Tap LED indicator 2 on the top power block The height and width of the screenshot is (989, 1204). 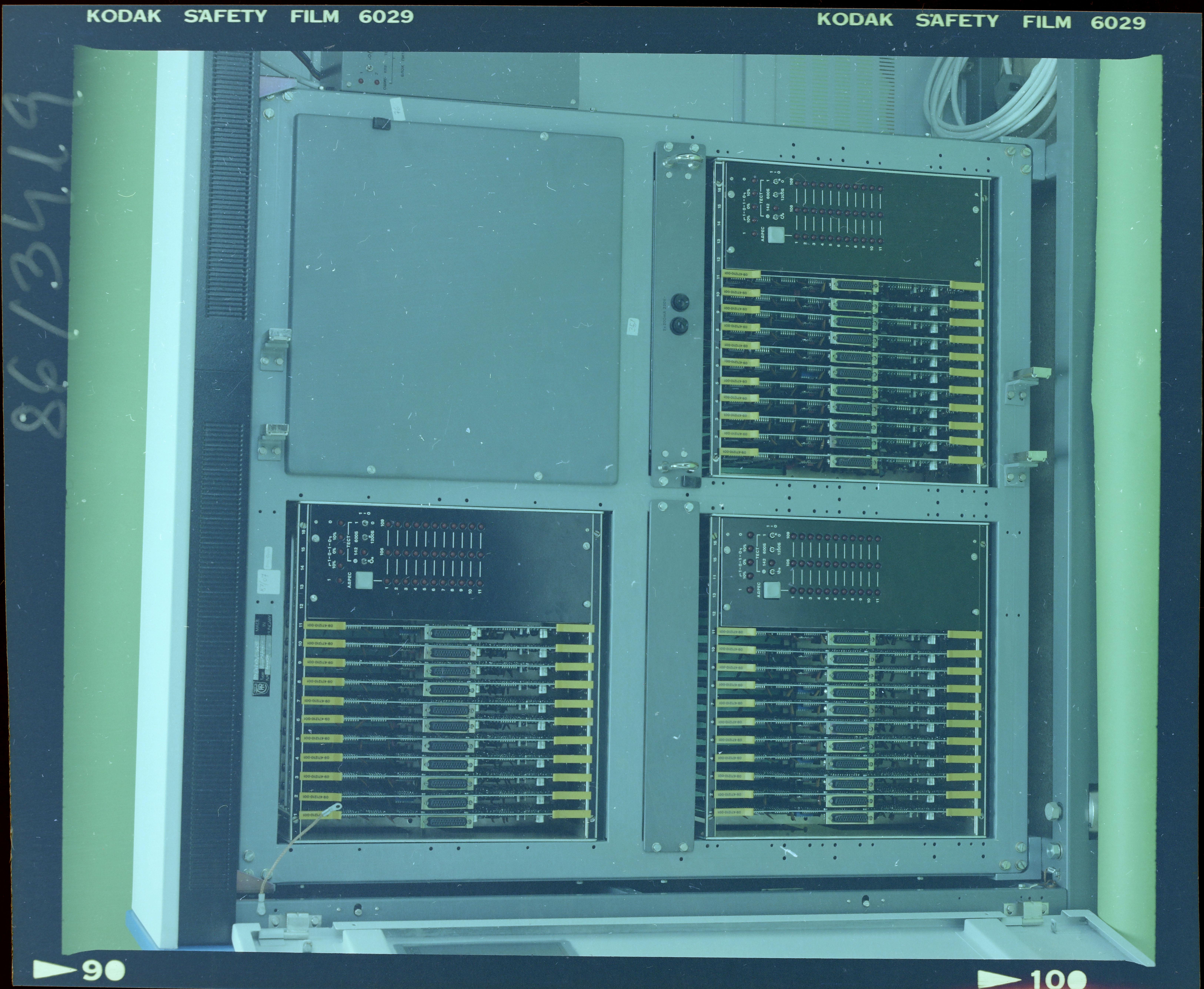[x=377, y=82]
